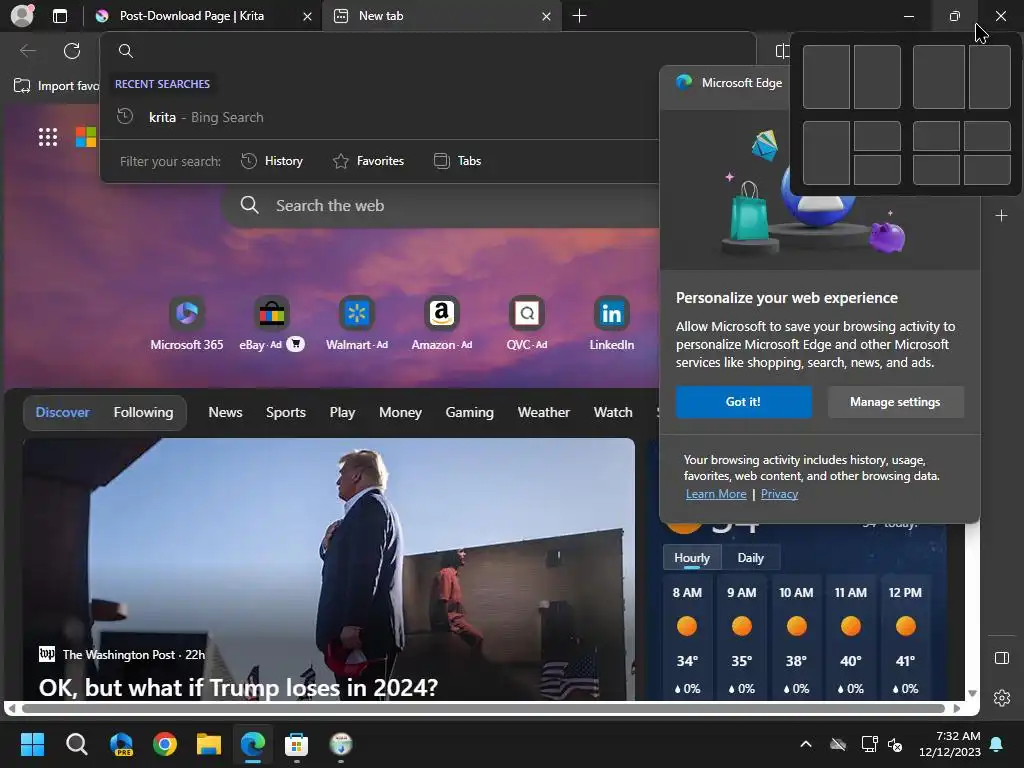Filter search by History
Image resolution: width=1024 pixels, height=768 pixels.
(x=272, y=161)
